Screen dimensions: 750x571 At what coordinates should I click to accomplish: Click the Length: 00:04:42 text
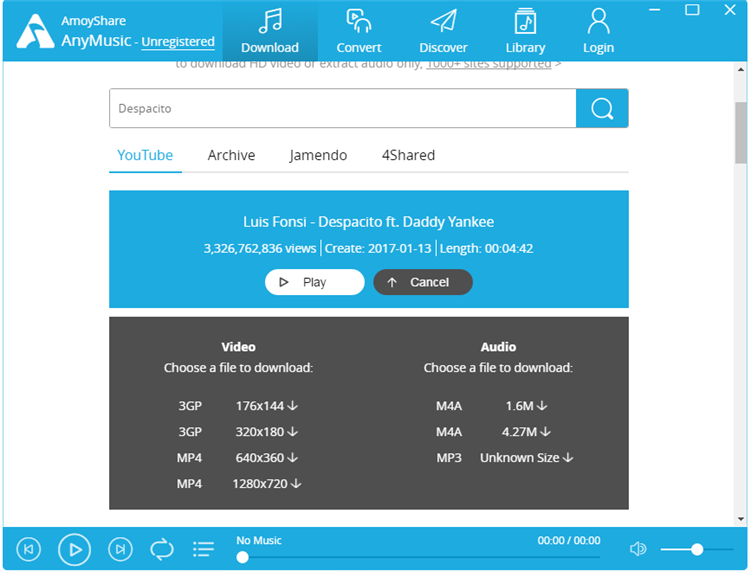pyautogui.click(x=486, y=249)
